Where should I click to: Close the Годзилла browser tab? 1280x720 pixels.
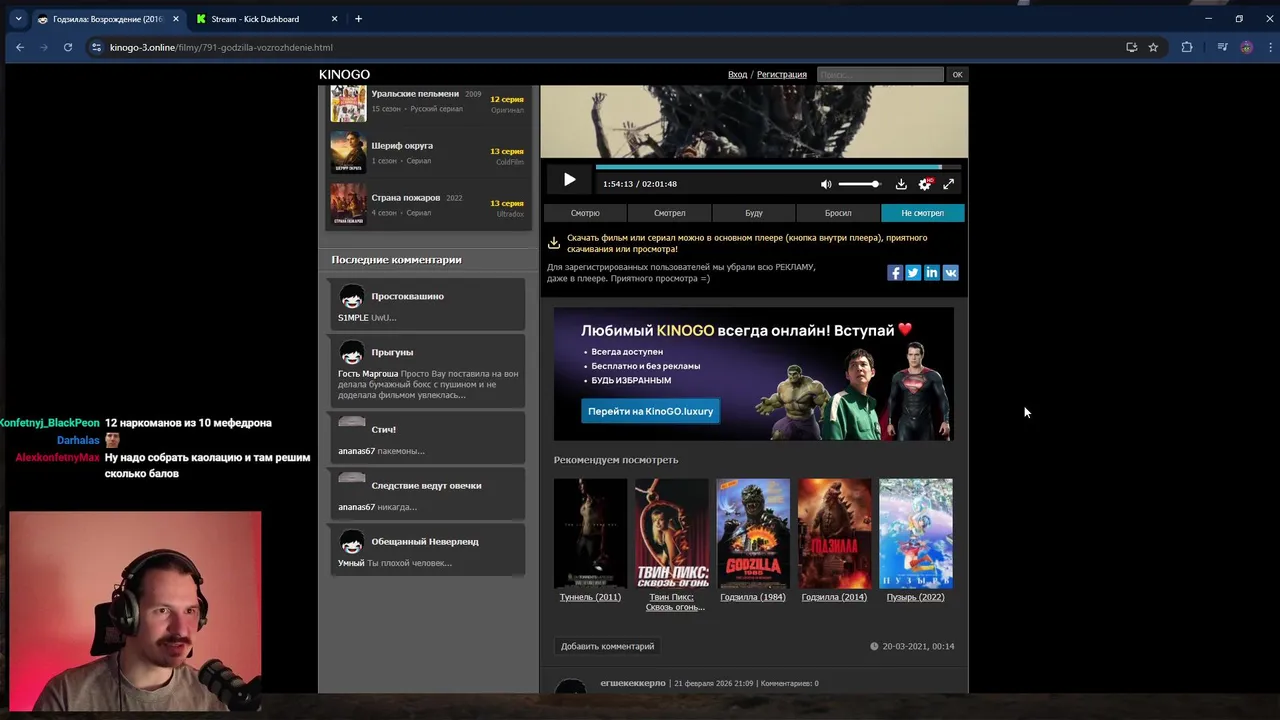point(176,19)
